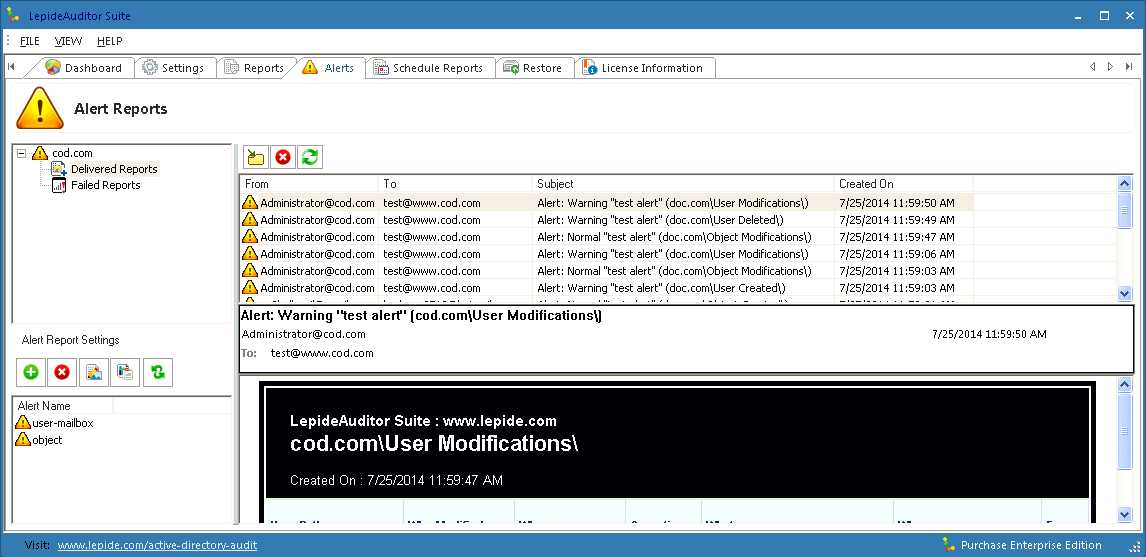Click the Administrator@cod.com sender in preview
The width and height of the screenshot is (1146, 557).
(303, 334)
